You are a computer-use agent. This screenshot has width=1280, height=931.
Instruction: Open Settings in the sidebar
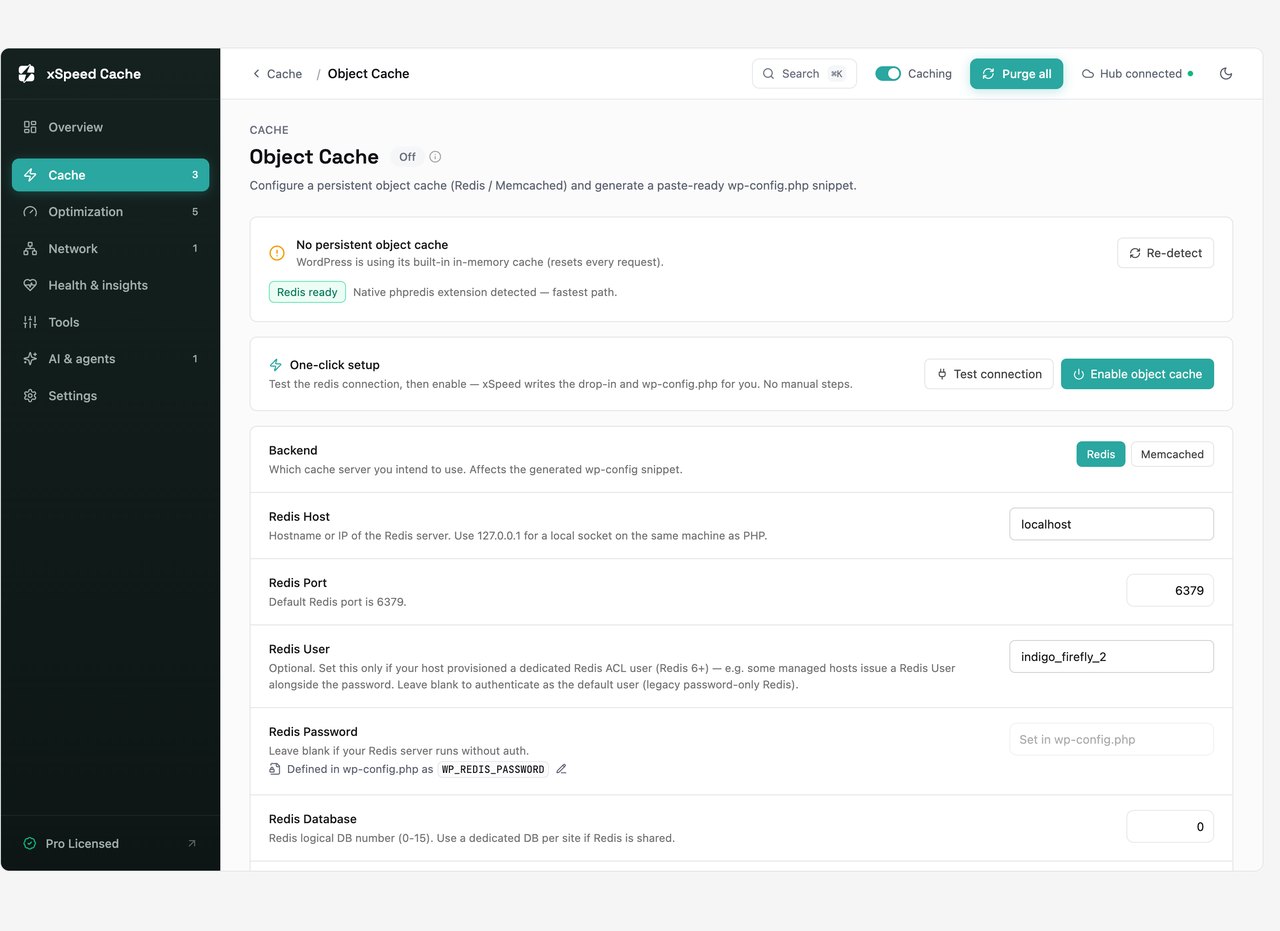coord(110,396)
